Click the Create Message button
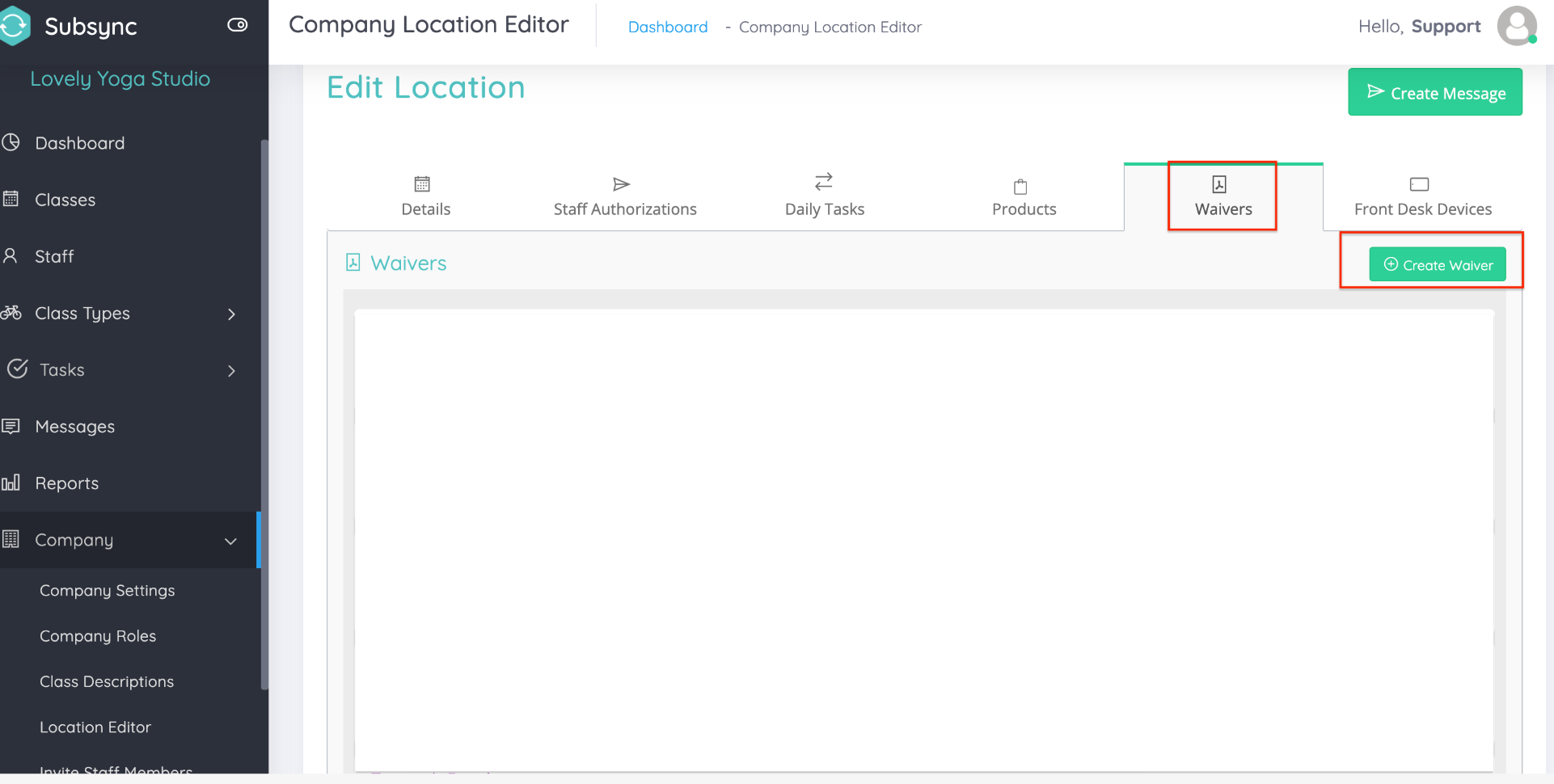Image resolution: width=1554 pixels, height=784 pixels. click(x=1434, y=92)
